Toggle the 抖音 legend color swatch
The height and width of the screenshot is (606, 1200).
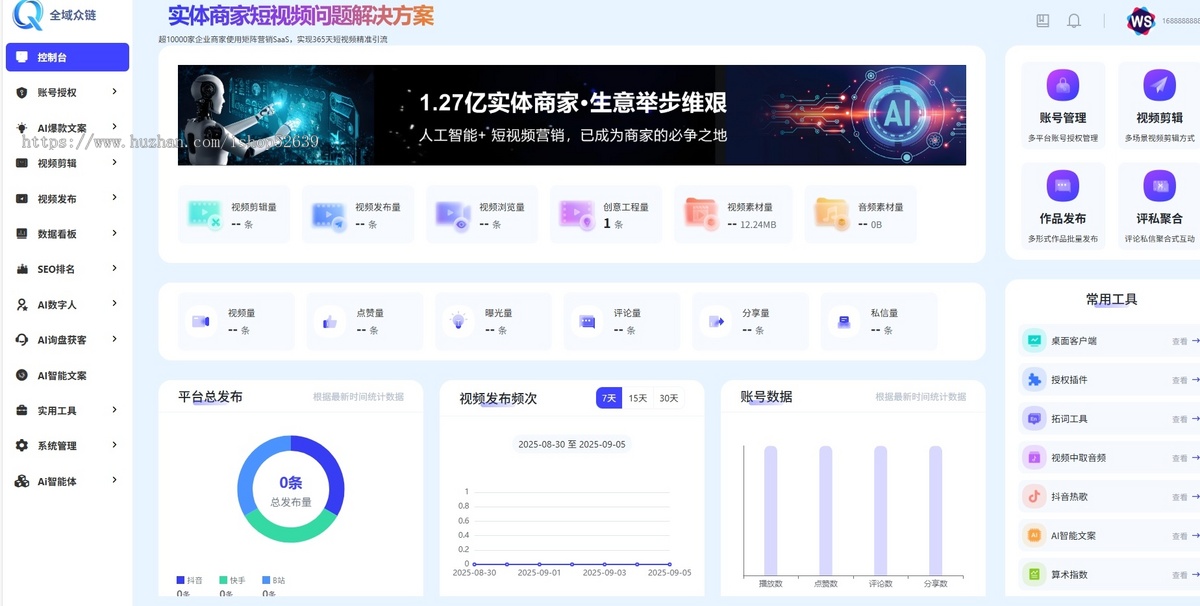point(181,580)
